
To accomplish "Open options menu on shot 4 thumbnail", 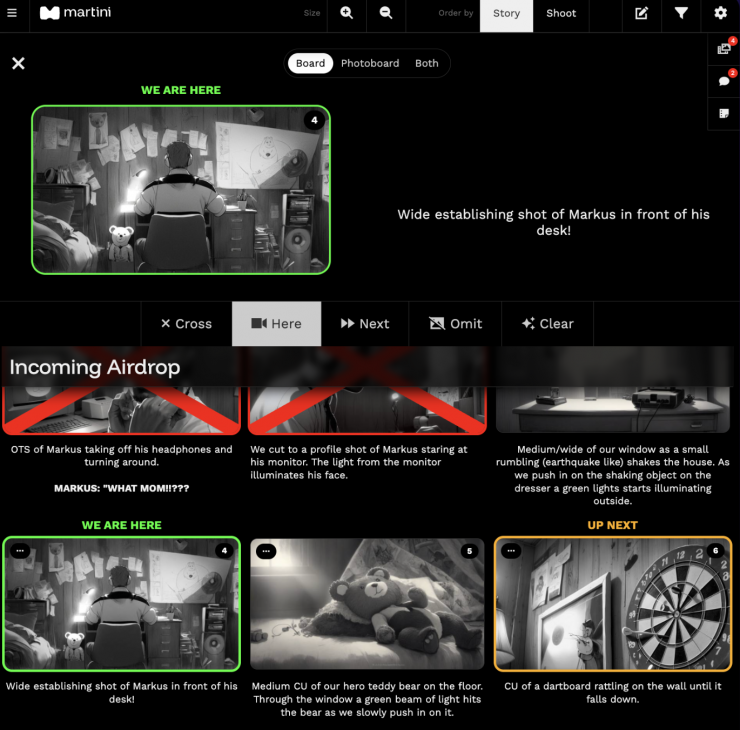I will [20, 551].
